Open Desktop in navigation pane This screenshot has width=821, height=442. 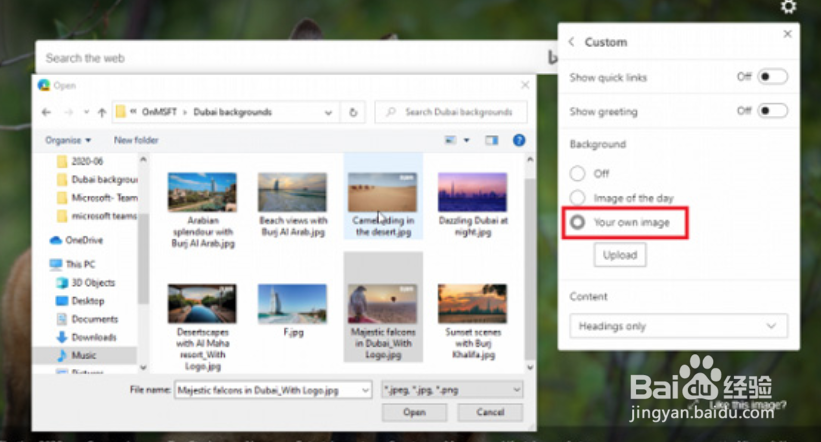pyautogui.click(x=80, y=301)
